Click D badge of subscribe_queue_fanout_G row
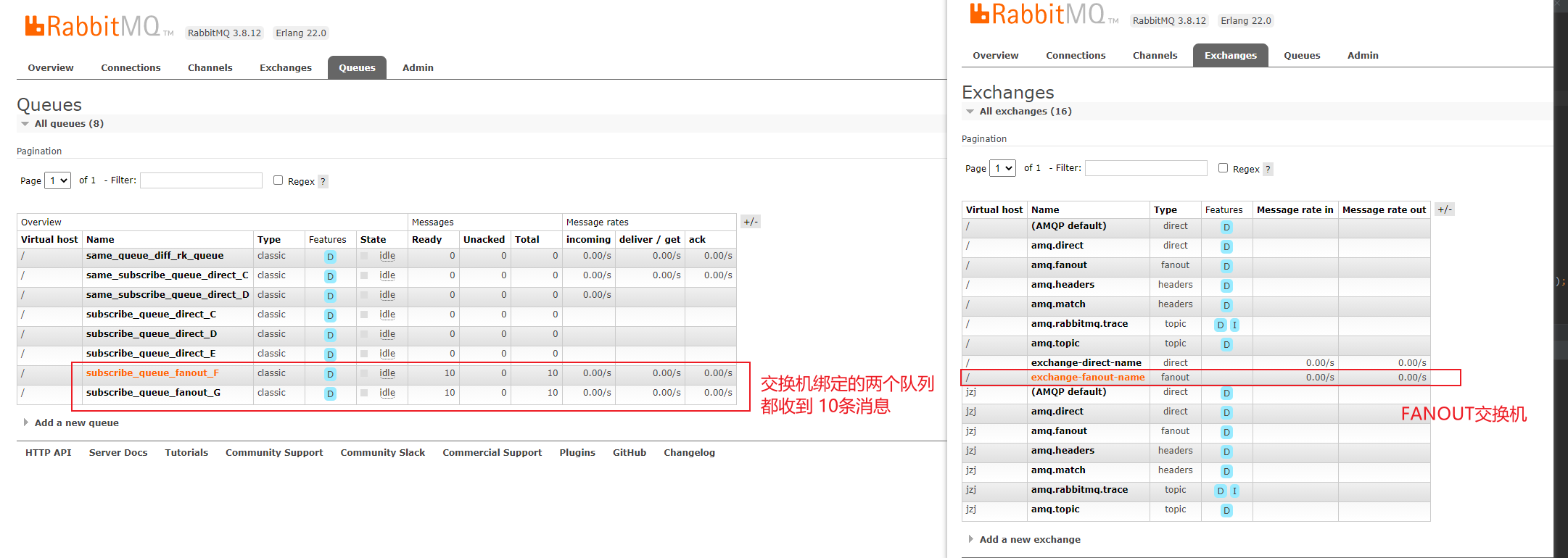Image resolution: width=1568 pixels, height=558 pixels. (330, 393)
